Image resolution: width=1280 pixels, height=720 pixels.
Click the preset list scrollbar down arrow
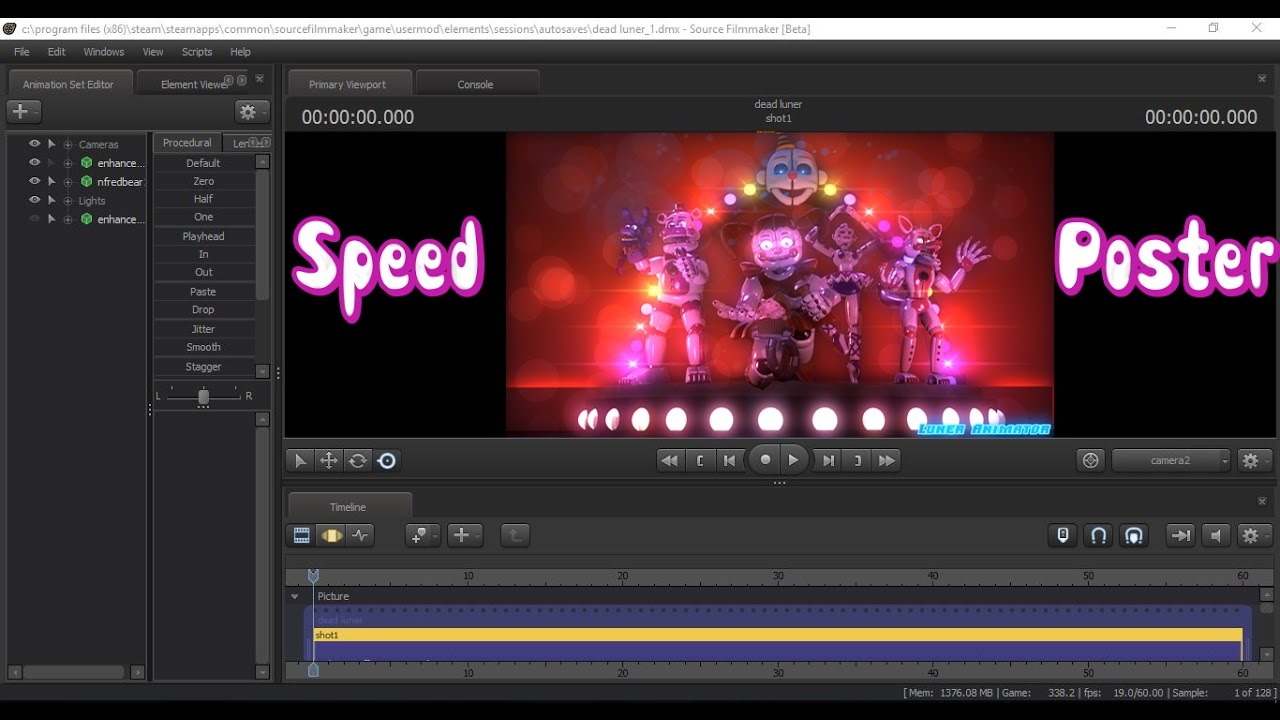[263, 371]
